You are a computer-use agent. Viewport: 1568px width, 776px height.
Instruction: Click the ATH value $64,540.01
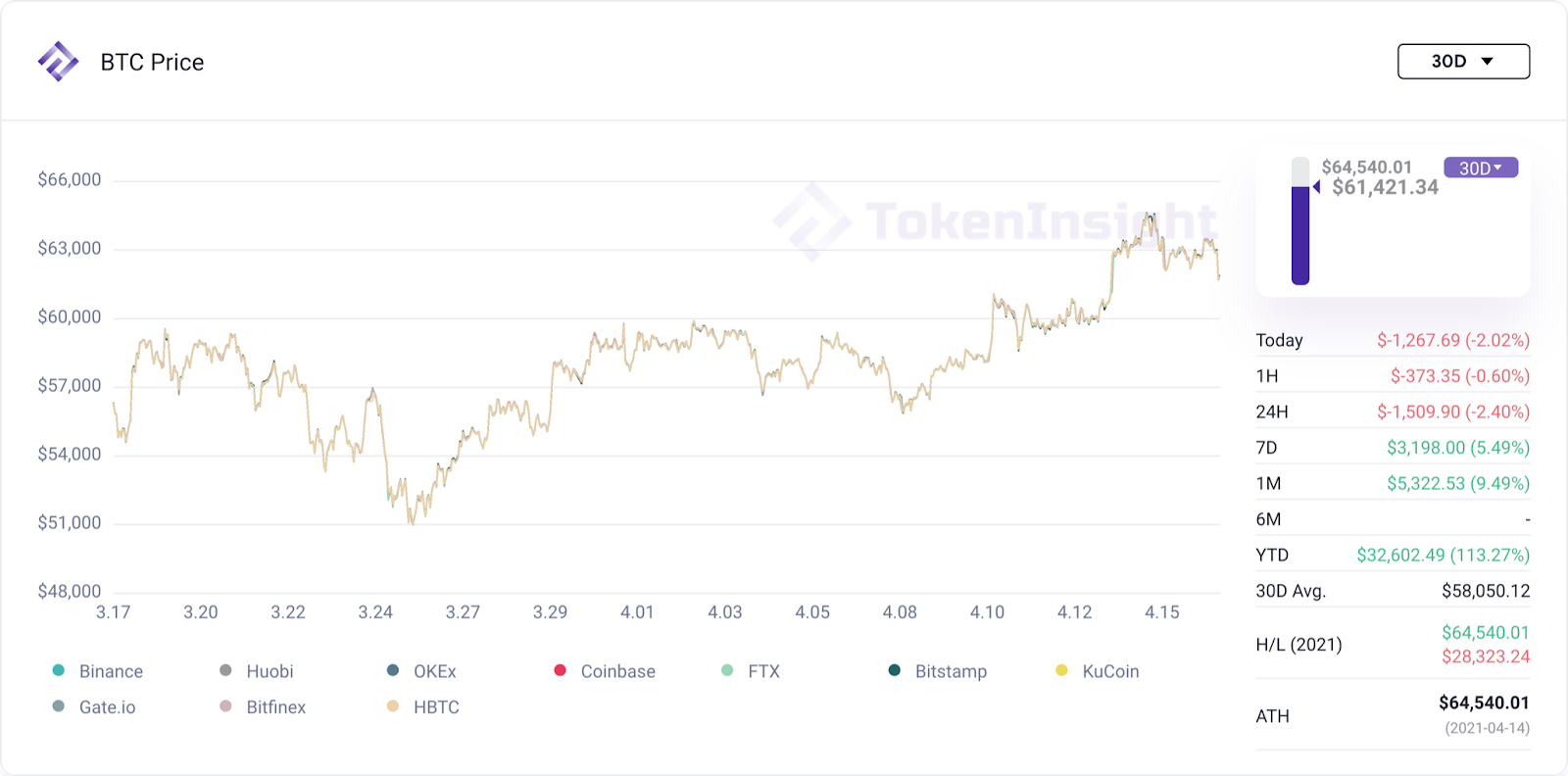coord(1484,703)
